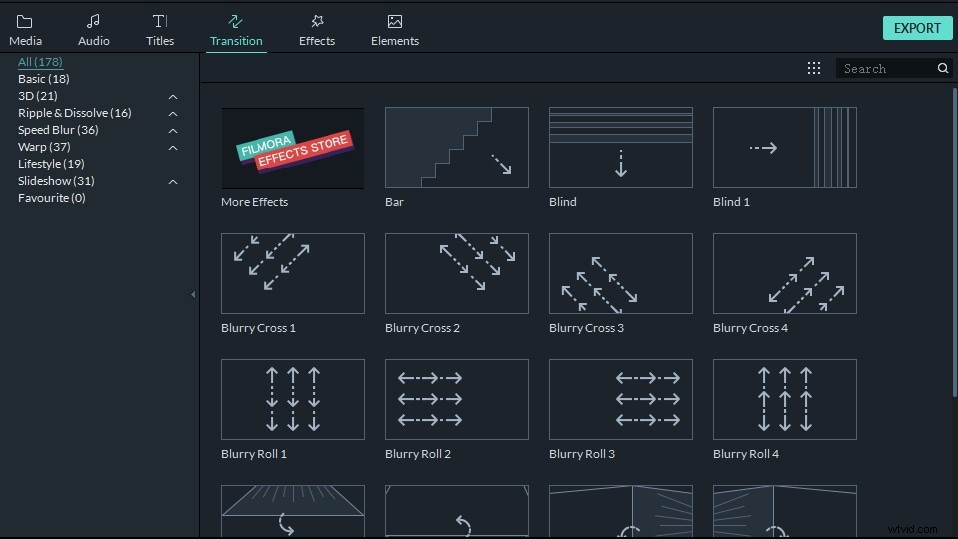Click the transition thumbnail below Blurry Roll 1

(x=293, y=512)
